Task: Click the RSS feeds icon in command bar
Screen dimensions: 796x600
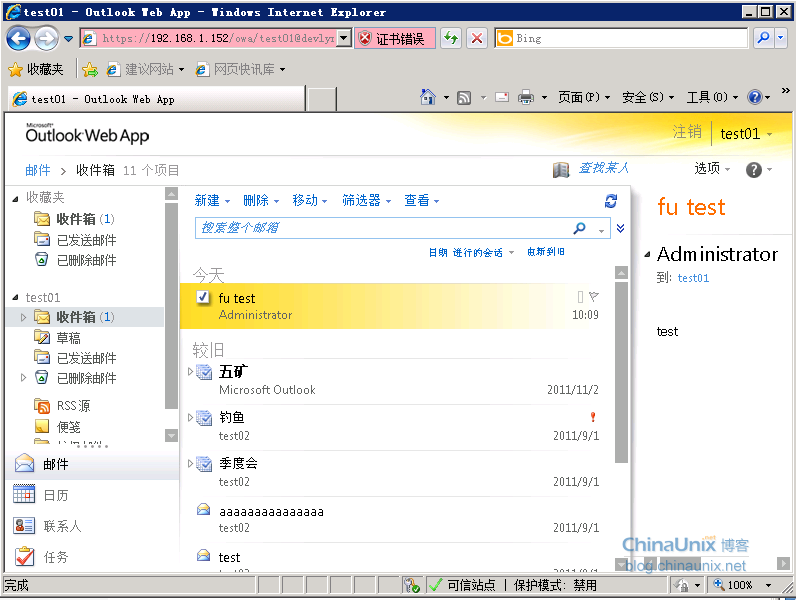Action: pos(464,97)
